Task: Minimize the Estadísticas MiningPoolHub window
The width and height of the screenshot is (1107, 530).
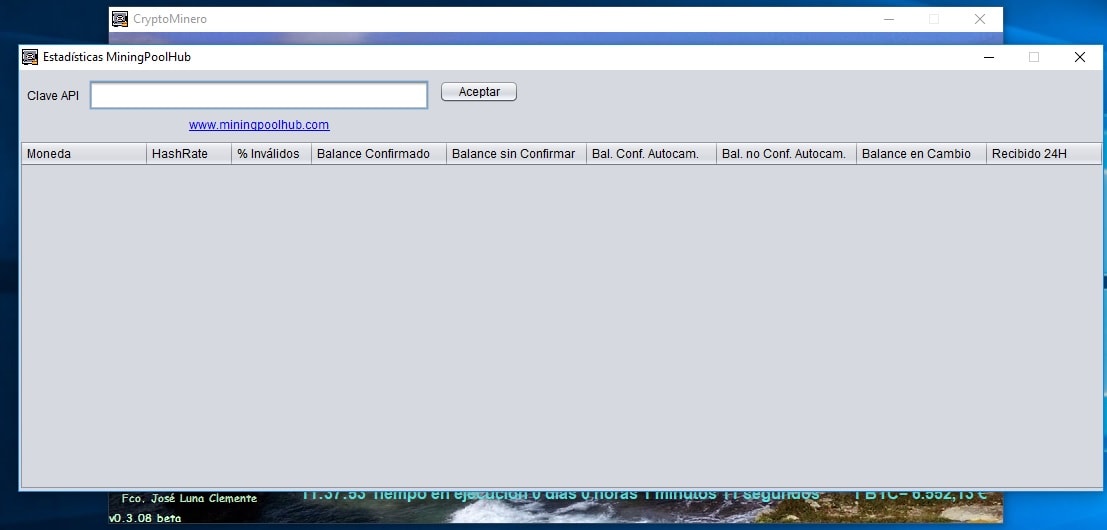Action: click(x=989, y=57)
